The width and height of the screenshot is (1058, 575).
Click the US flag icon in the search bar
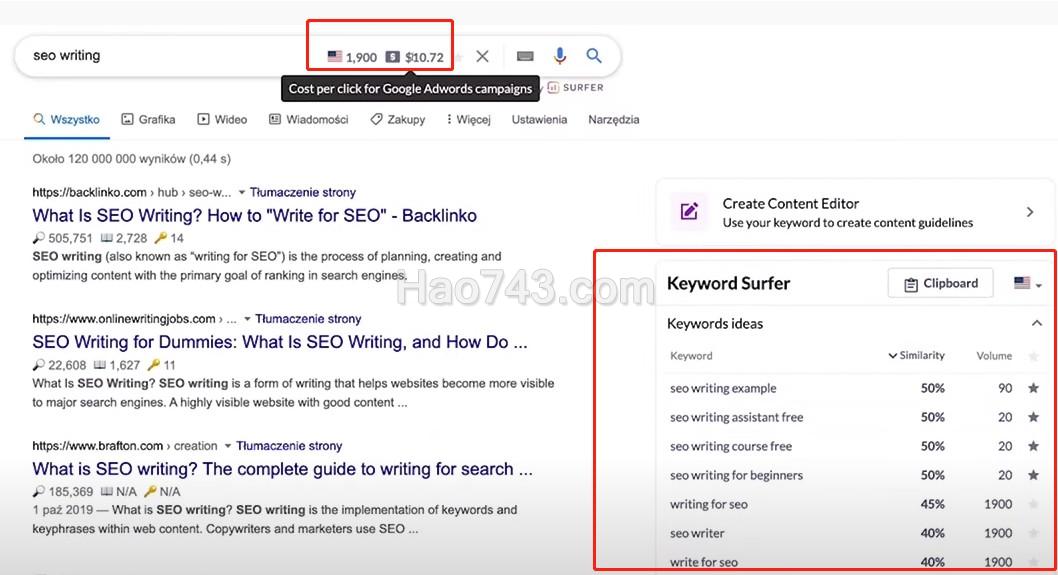point(335,57)
